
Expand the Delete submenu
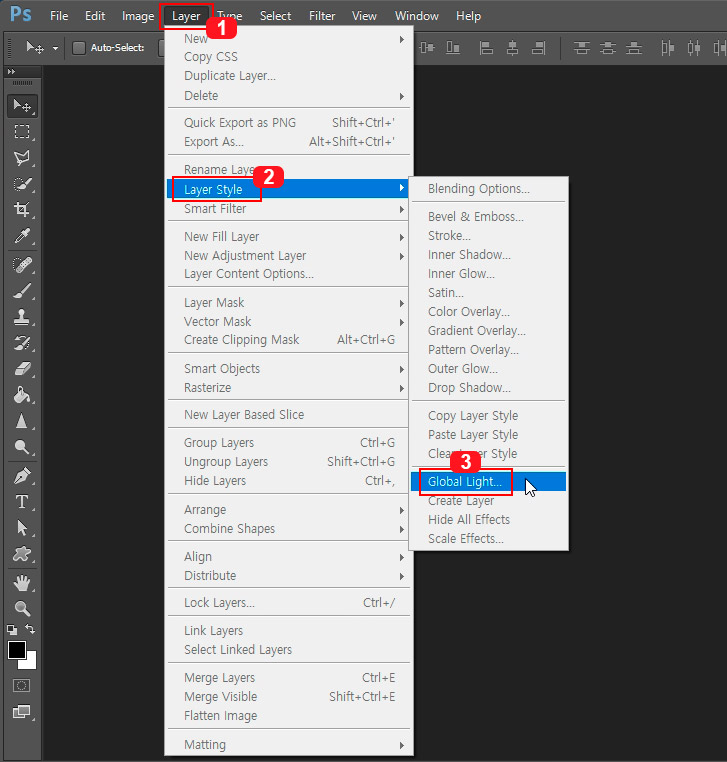click(401, 96)
